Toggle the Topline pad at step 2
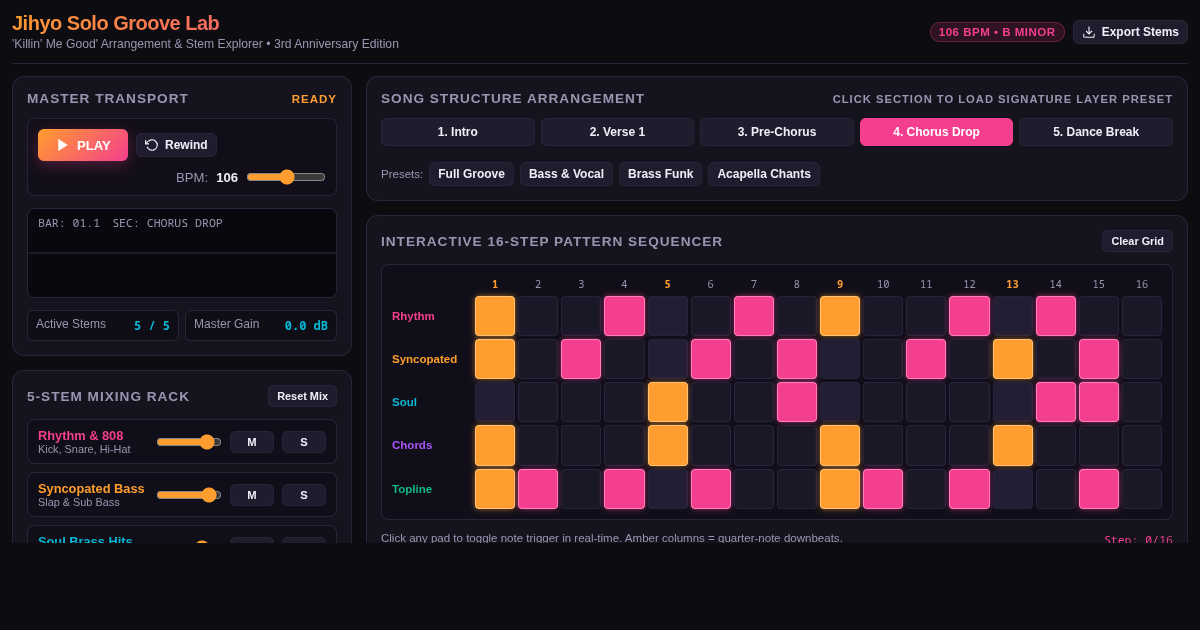Image resolution: width=1200 pixels, height=630 pixels. (538, 489)
